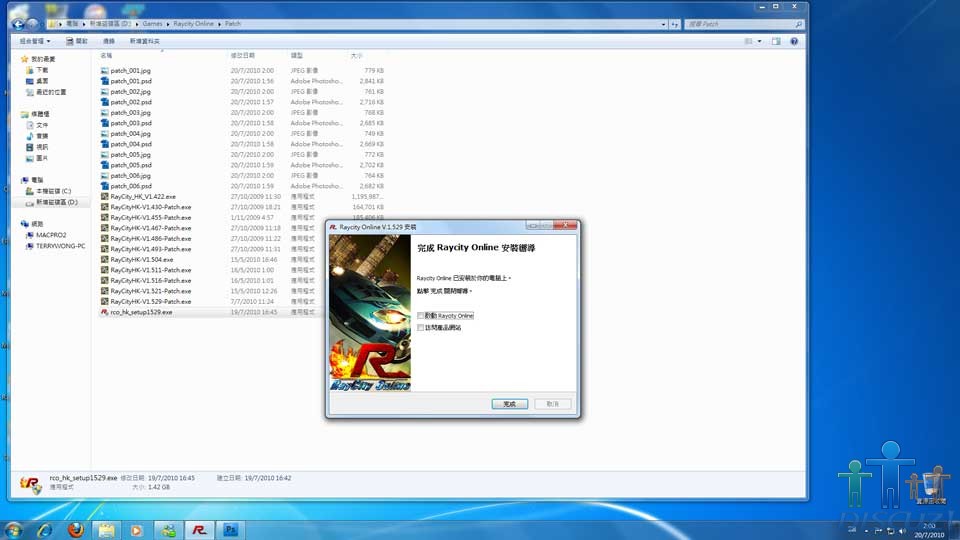Viewport: 960px width, 540px height.
Task: Click Games in the breadcrumb path
Action: tap(152, 24)
